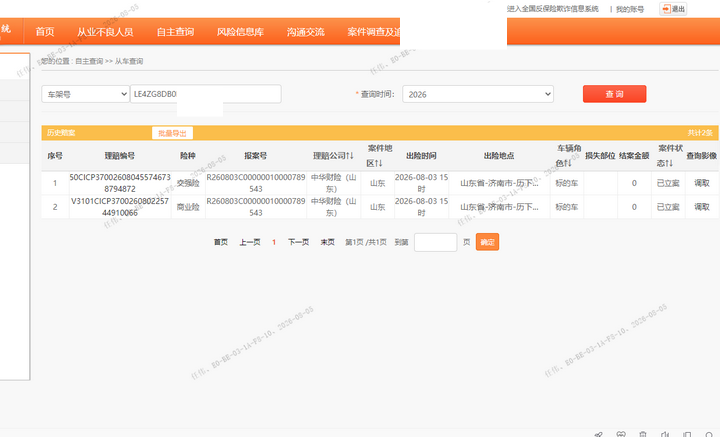This screenshot has width=720, height=437.
Task: Go to 首页 in navigation bar
Action: (45, 32)
